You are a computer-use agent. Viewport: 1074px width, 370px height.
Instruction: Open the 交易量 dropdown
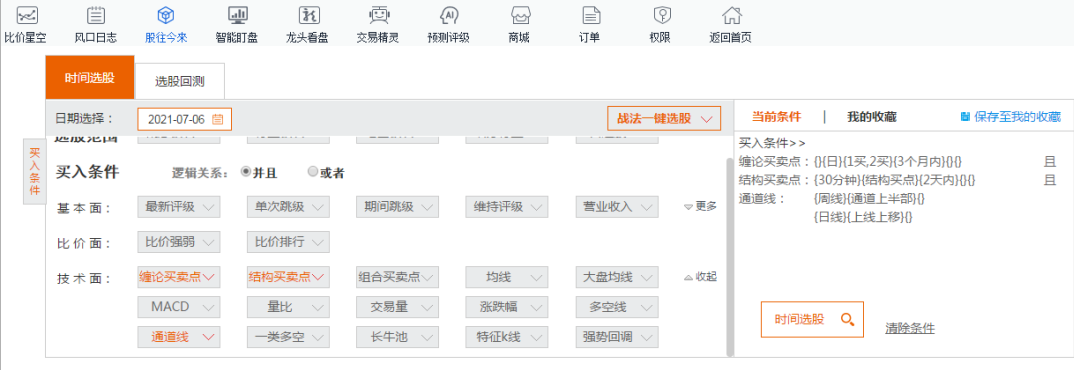point(398,306)
